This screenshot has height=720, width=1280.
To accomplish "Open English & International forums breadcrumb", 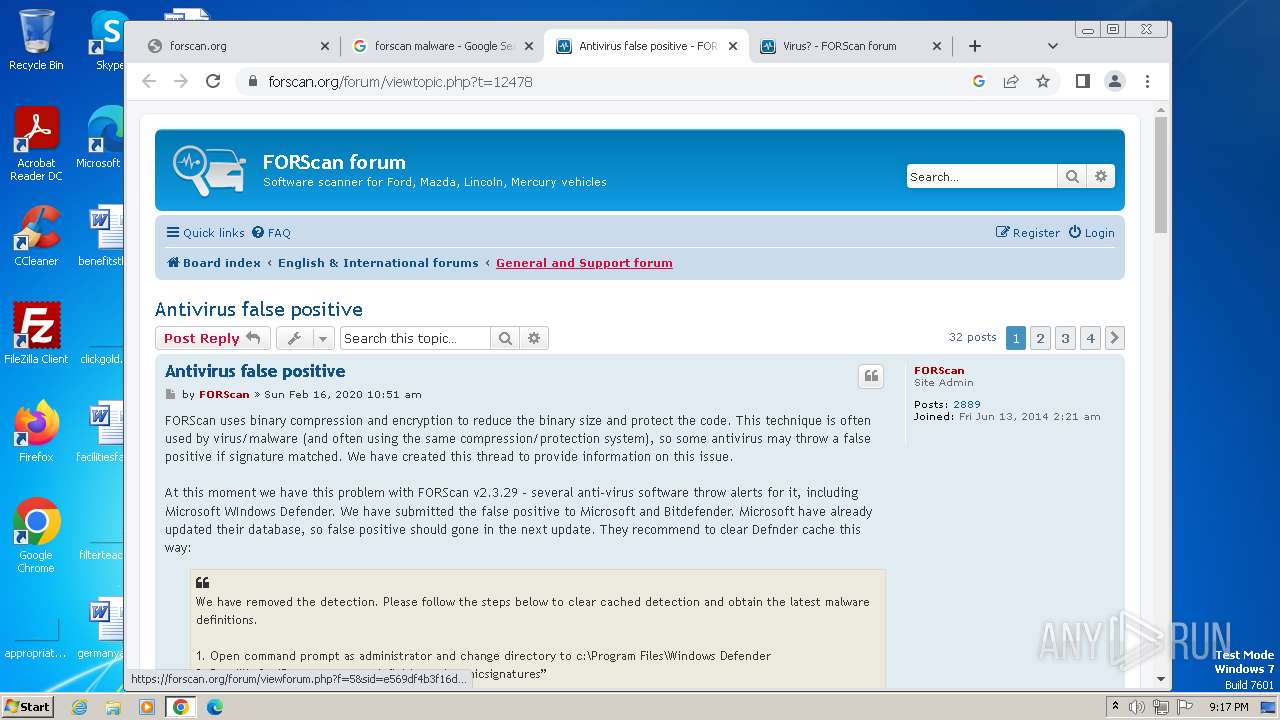I will [378, 263].
